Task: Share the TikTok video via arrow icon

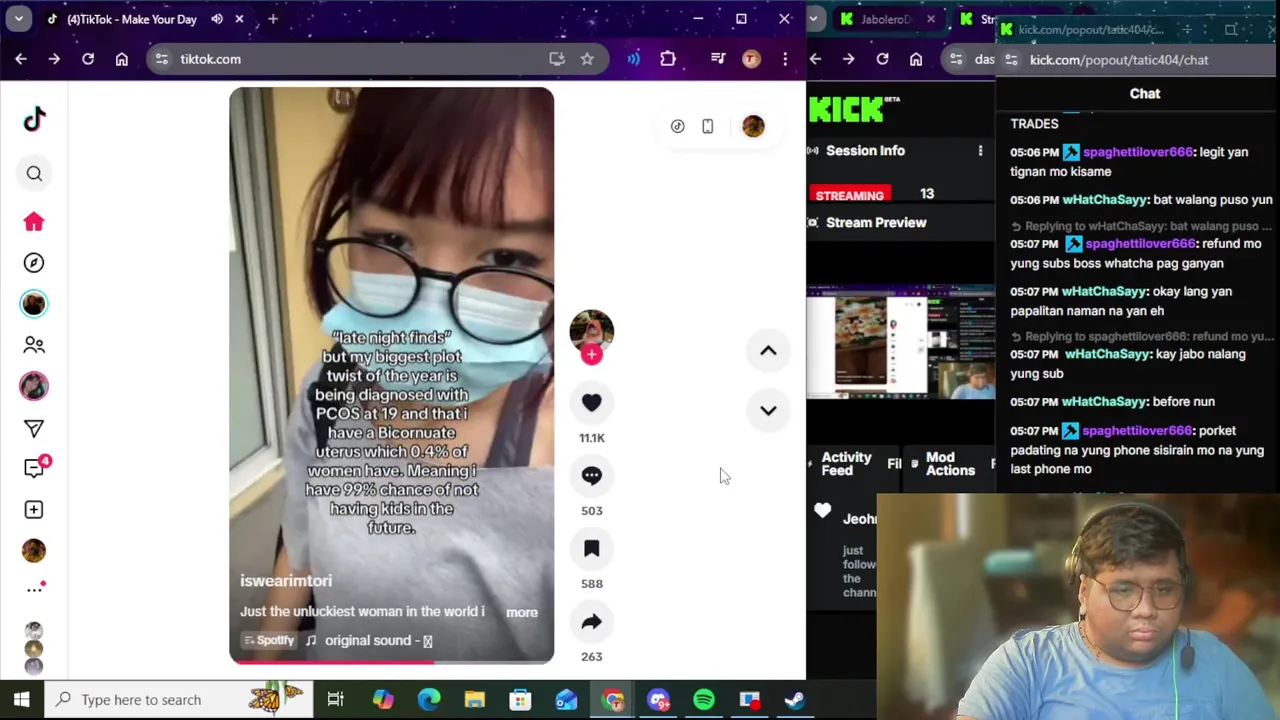Action: pyautogui.click(x=592, y=622)
